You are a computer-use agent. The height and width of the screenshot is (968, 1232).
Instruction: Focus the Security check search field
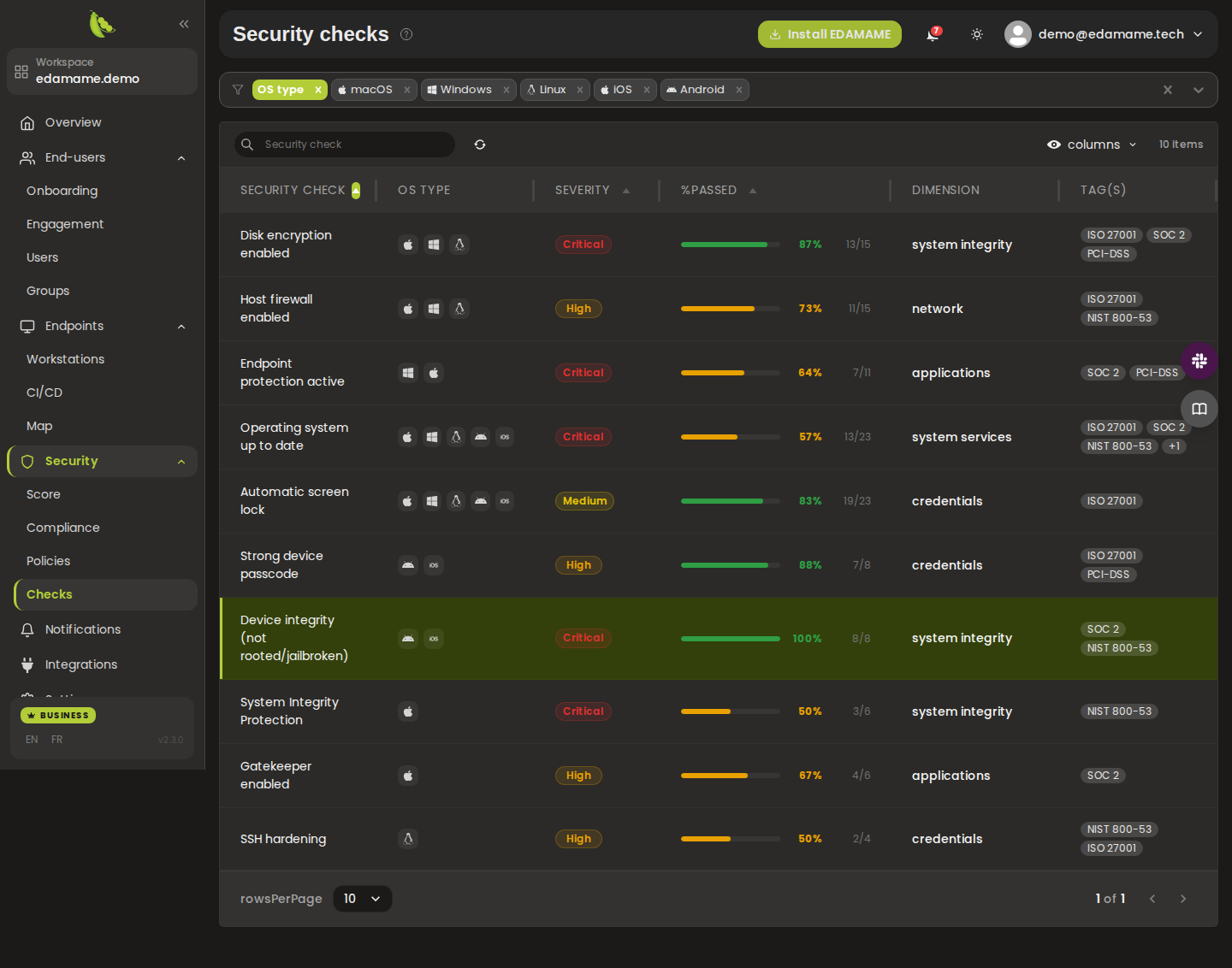tap(345, 145)
